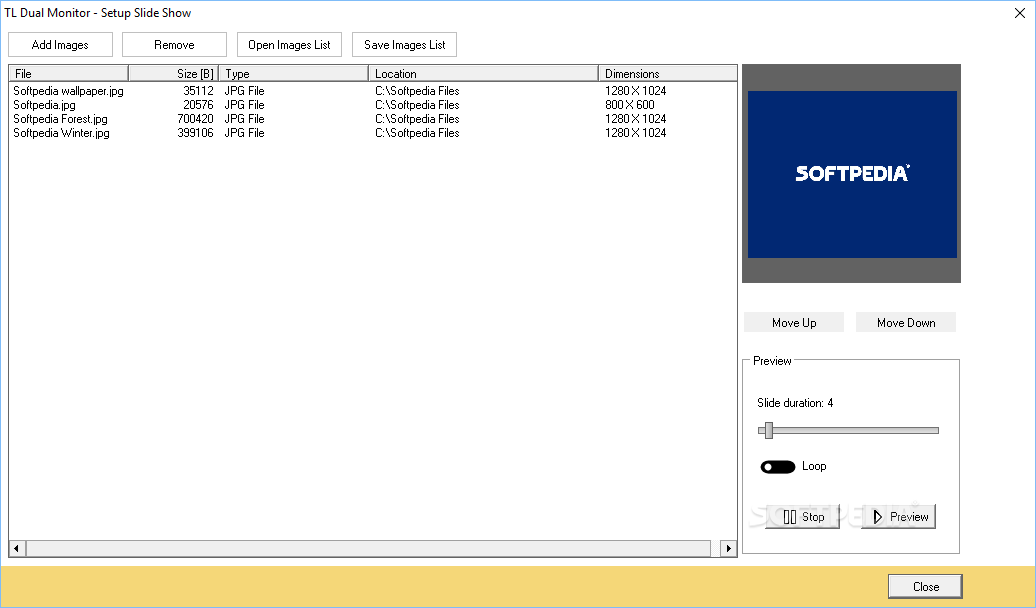This screenshot has width=1036, height=608.
Task: Sort list by Type column header
Action: (x=293, y=73)
